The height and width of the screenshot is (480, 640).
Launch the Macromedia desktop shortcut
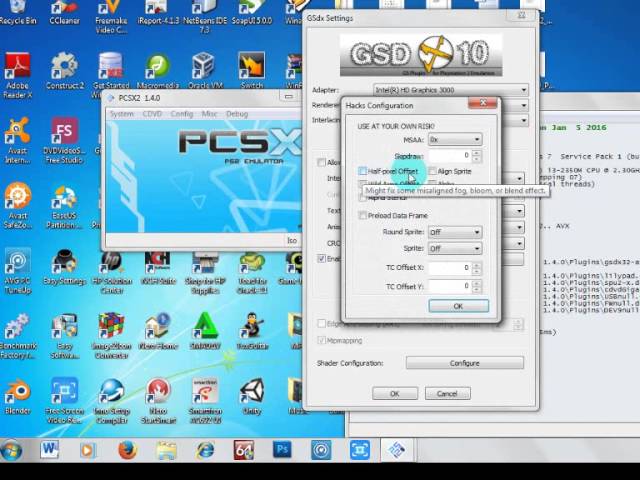coord(158,71)
